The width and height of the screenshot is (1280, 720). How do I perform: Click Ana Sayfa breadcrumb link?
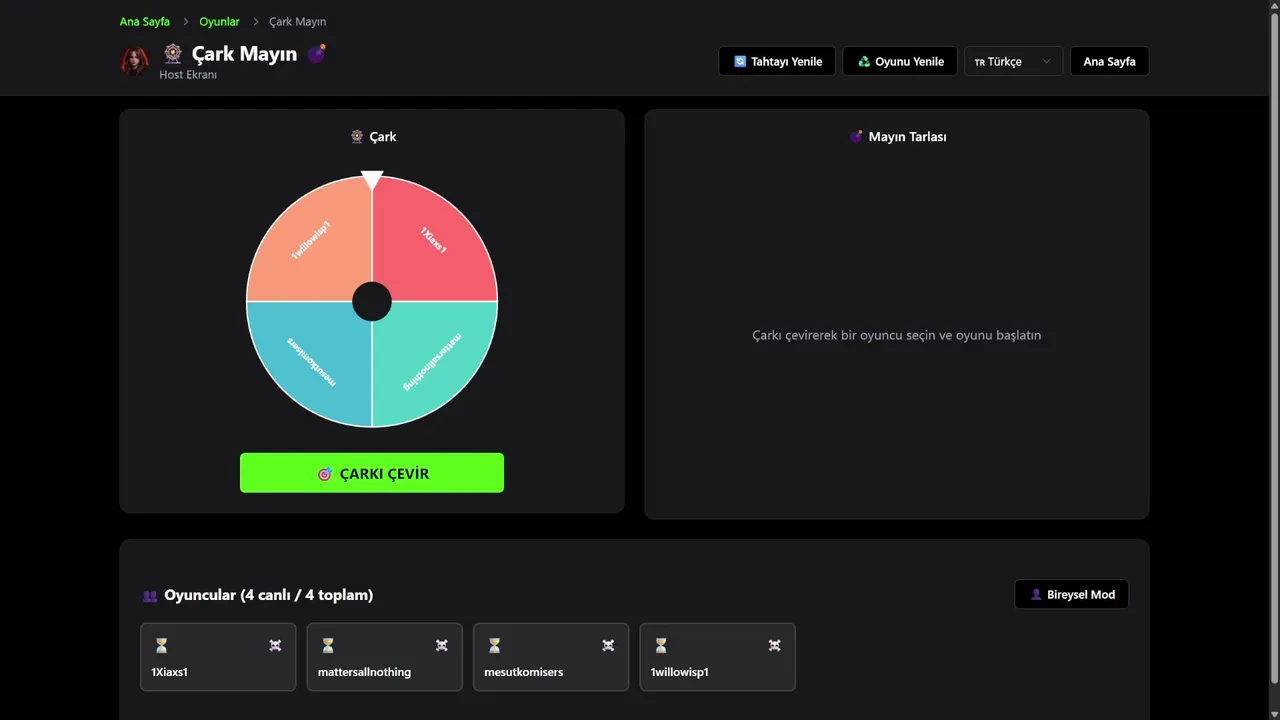[x=145, y=22]
